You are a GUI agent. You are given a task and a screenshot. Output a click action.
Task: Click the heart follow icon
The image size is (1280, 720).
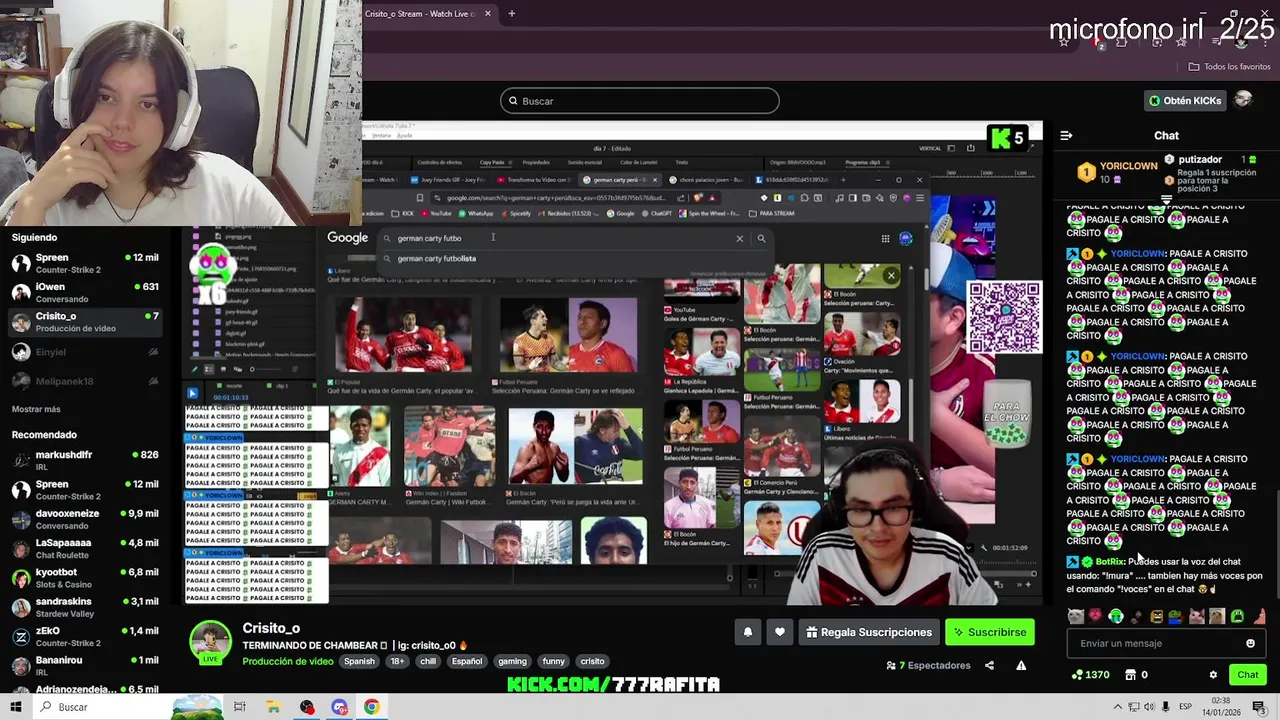point(780,632)
